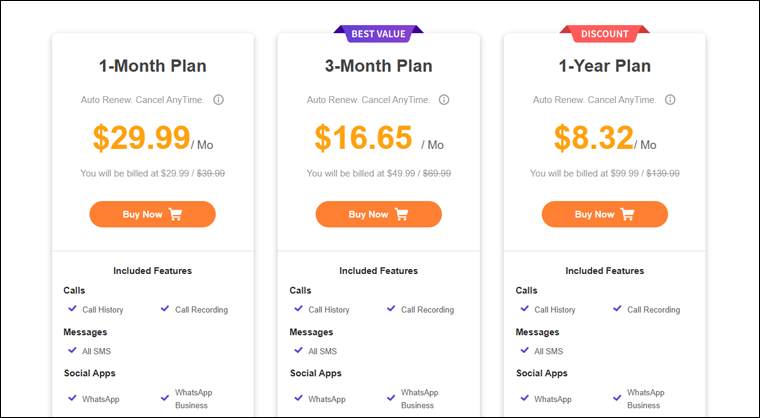This screenshot has width=760, height=418.
Task: Click the red DISCOUNT ribbon
Action: [605, 33]
